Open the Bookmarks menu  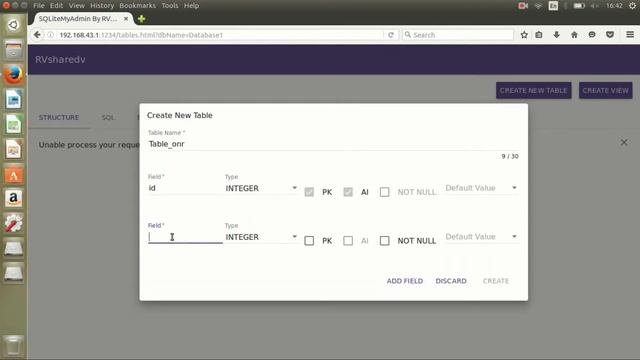coord(137,6)
